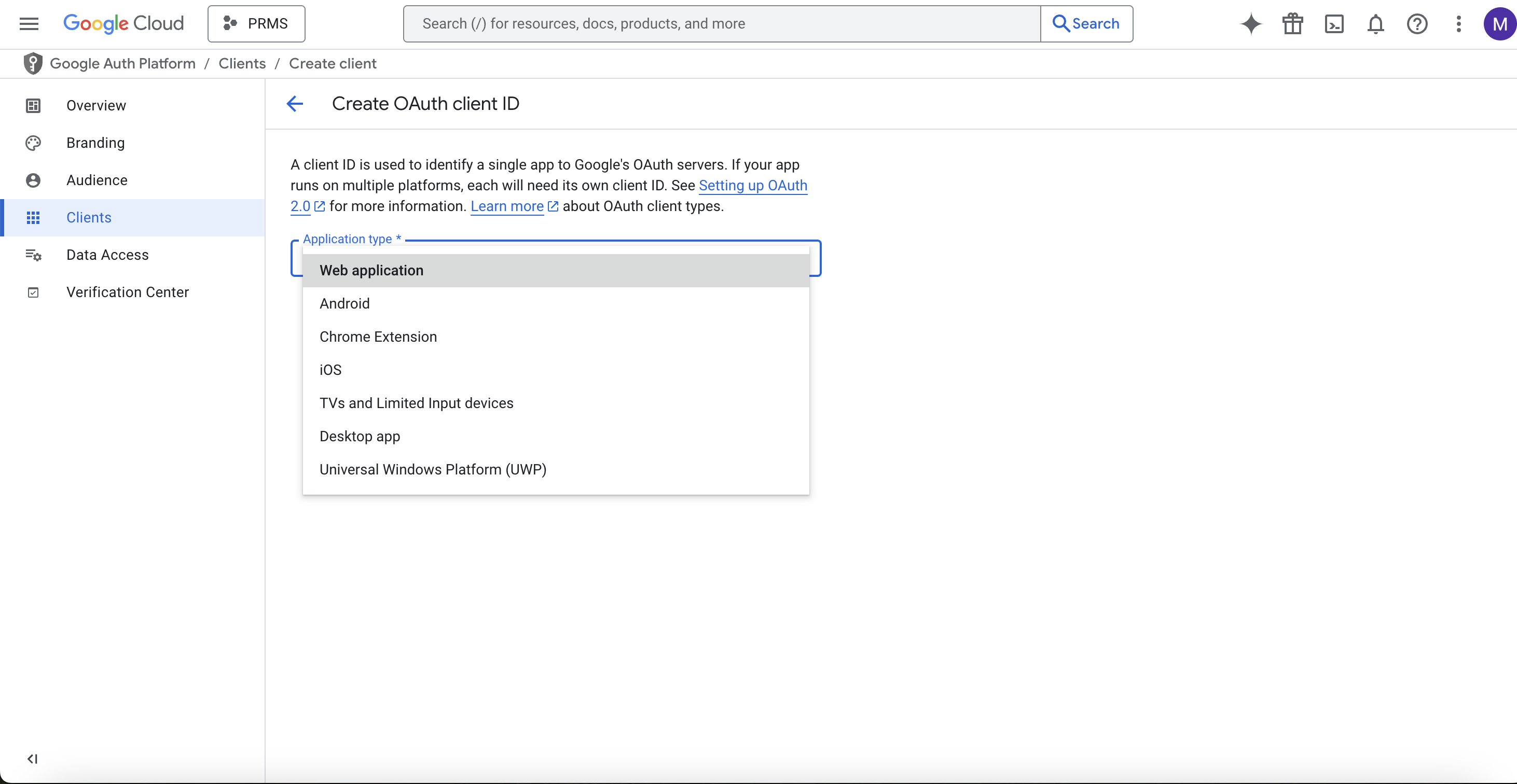Pick Desktop app option
The height and width of the screenshot is (784, 1517).
click(359, 436)
